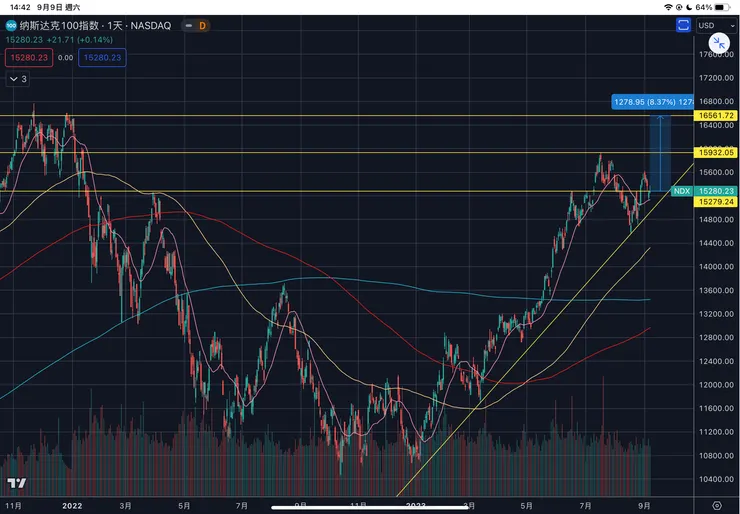The height and width of the screenshot is (514, 740).
Task: Select the 16561.72 yellow price label
Action: (x=716, y=115)
